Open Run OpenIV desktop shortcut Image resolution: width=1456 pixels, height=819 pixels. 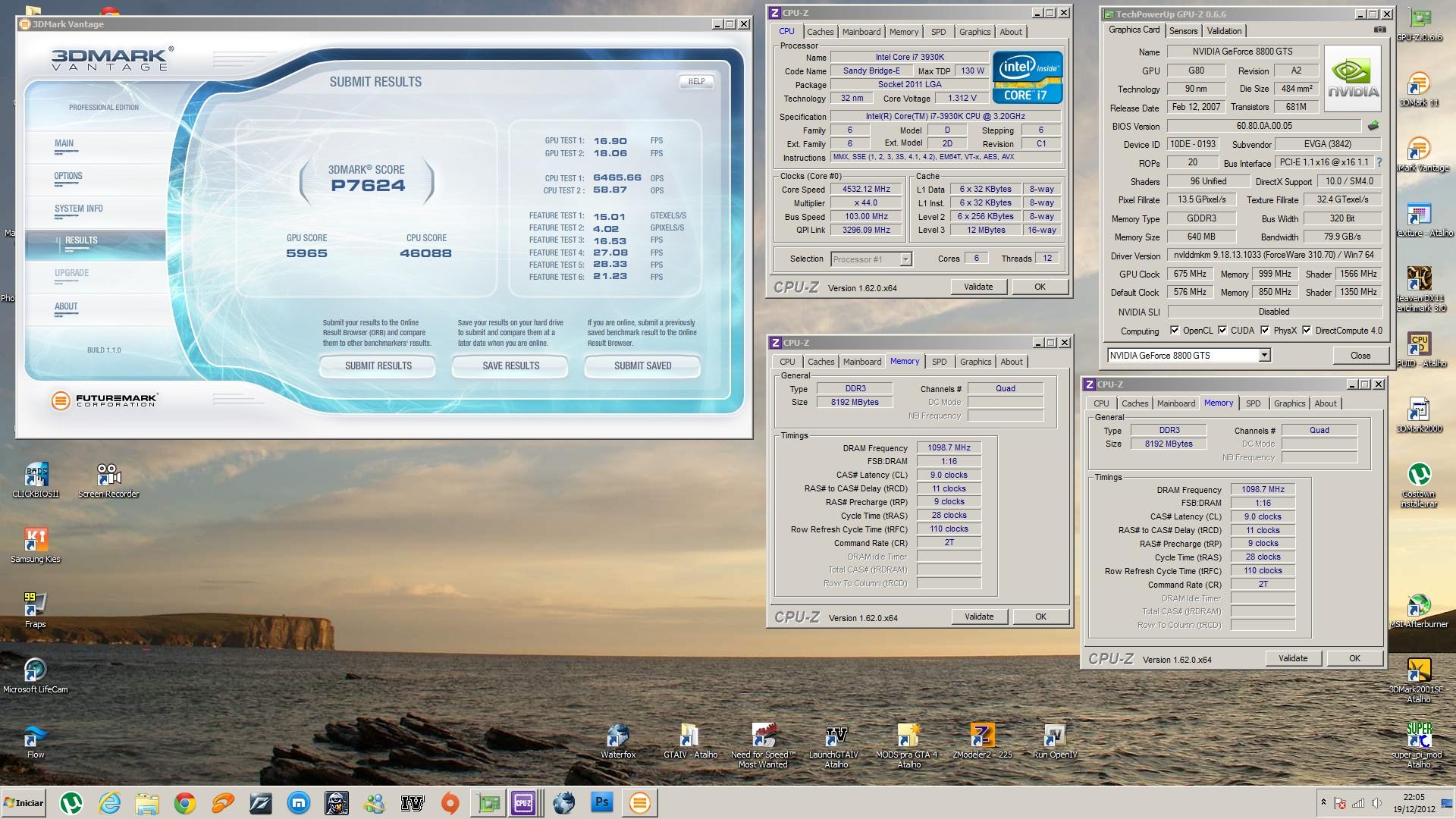pyautogui.click(x=1055, y=742)
